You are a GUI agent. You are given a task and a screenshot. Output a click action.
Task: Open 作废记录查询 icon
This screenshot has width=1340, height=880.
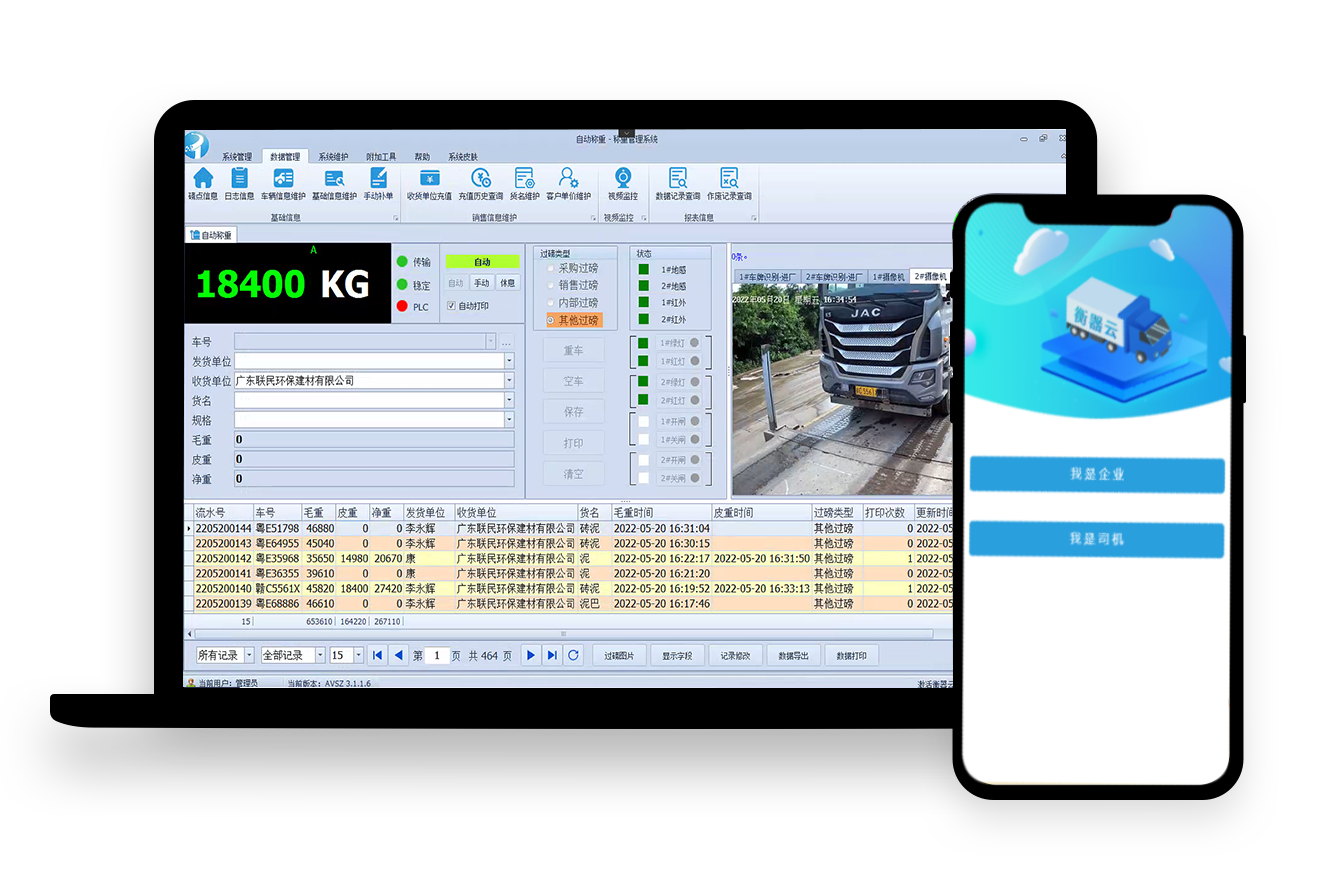coord(729,178)
